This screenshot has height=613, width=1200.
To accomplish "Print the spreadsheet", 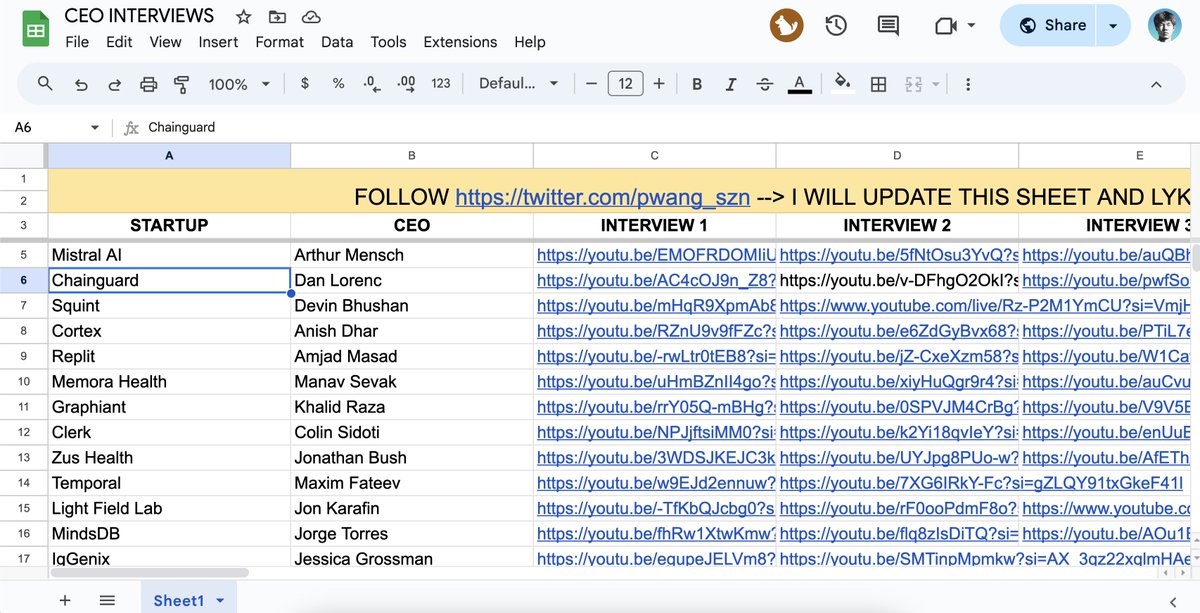I will click(149, 84).
